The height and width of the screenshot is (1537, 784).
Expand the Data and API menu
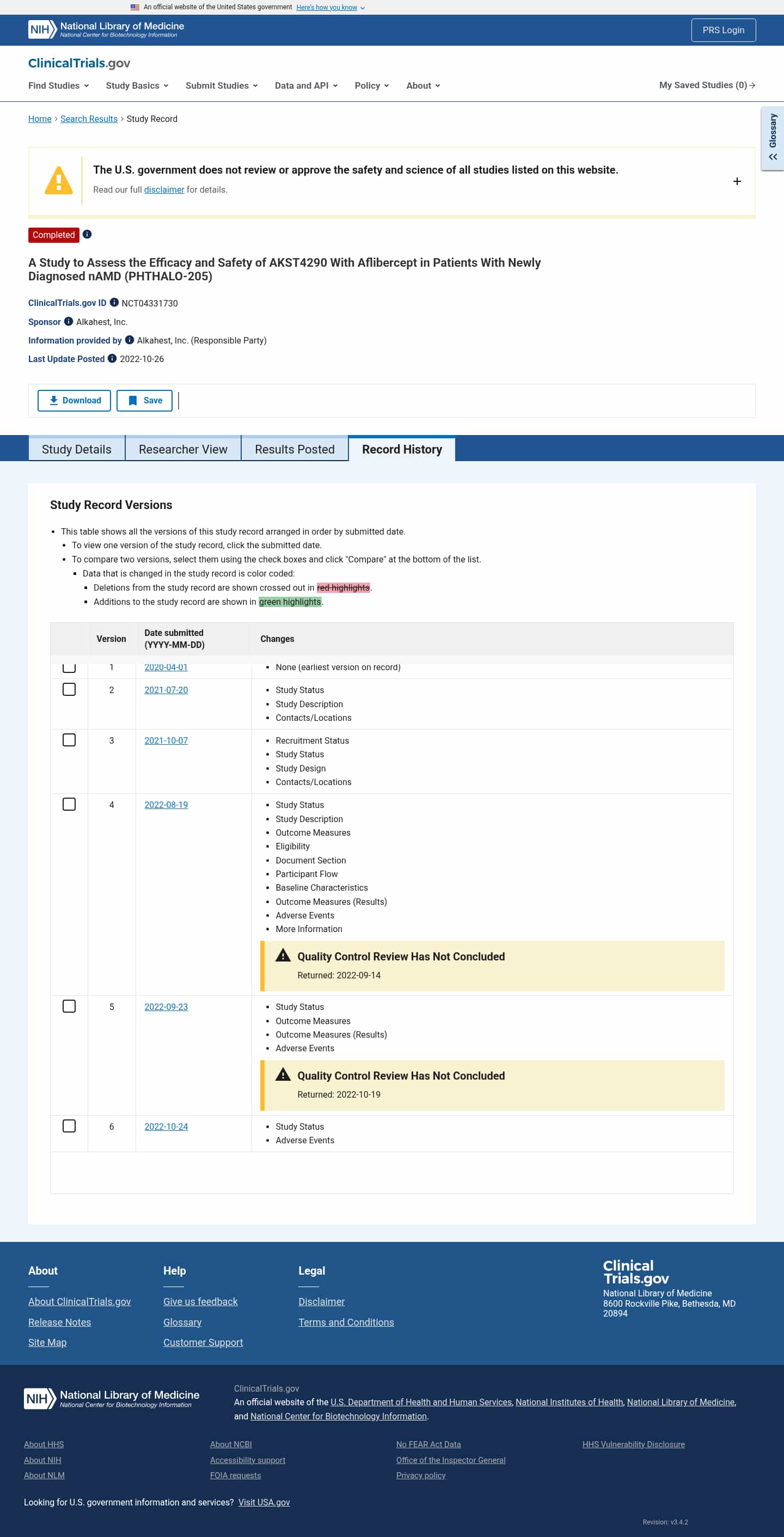click(x=306, y=85)
